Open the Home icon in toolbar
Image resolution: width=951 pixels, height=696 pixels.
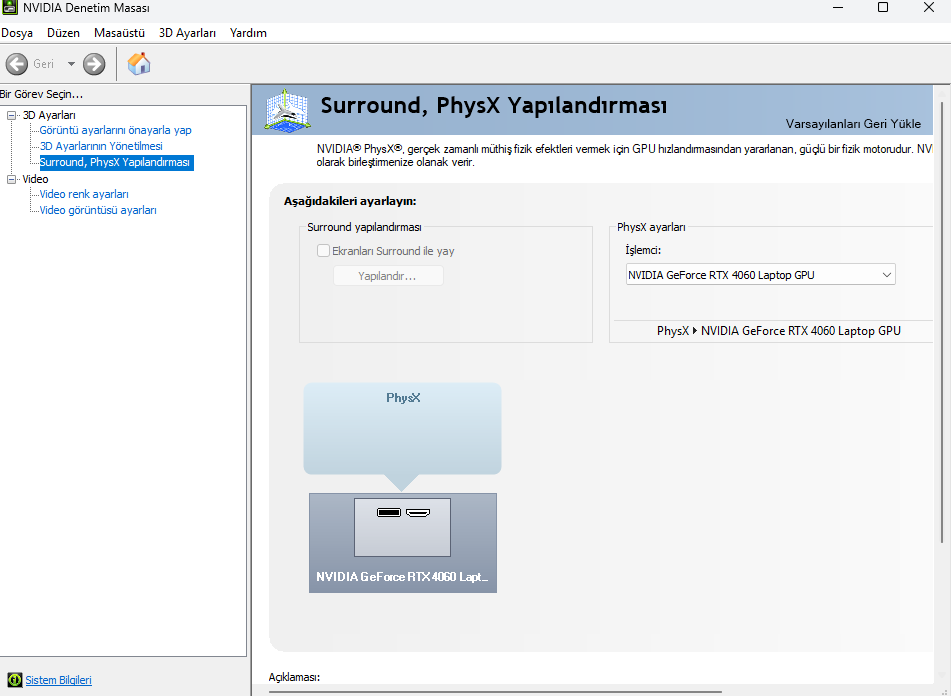(x=139, y=63)
